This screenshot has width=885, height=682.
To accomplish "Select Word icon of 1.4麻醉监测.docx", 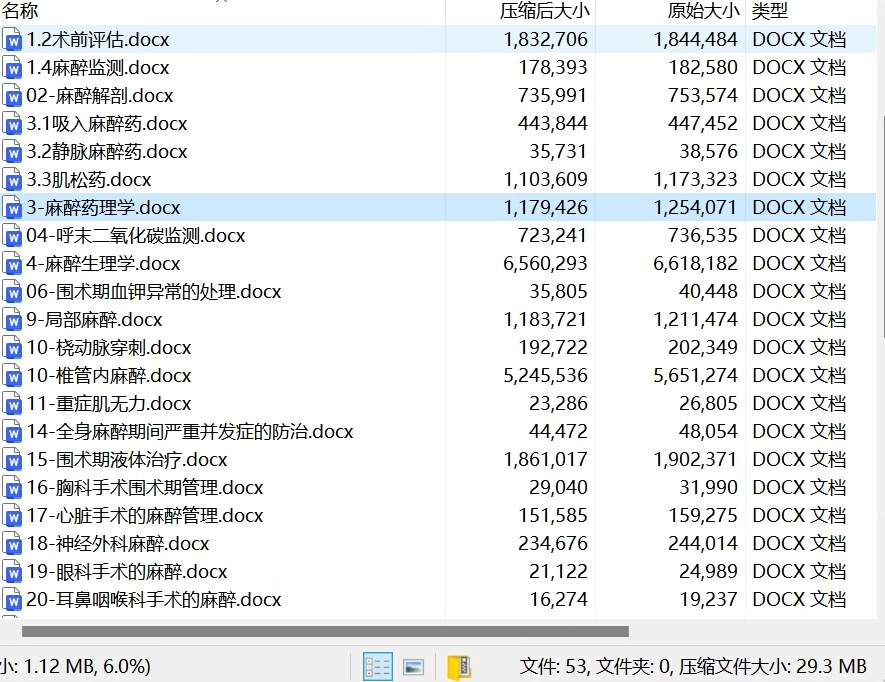I will [12, 68].
